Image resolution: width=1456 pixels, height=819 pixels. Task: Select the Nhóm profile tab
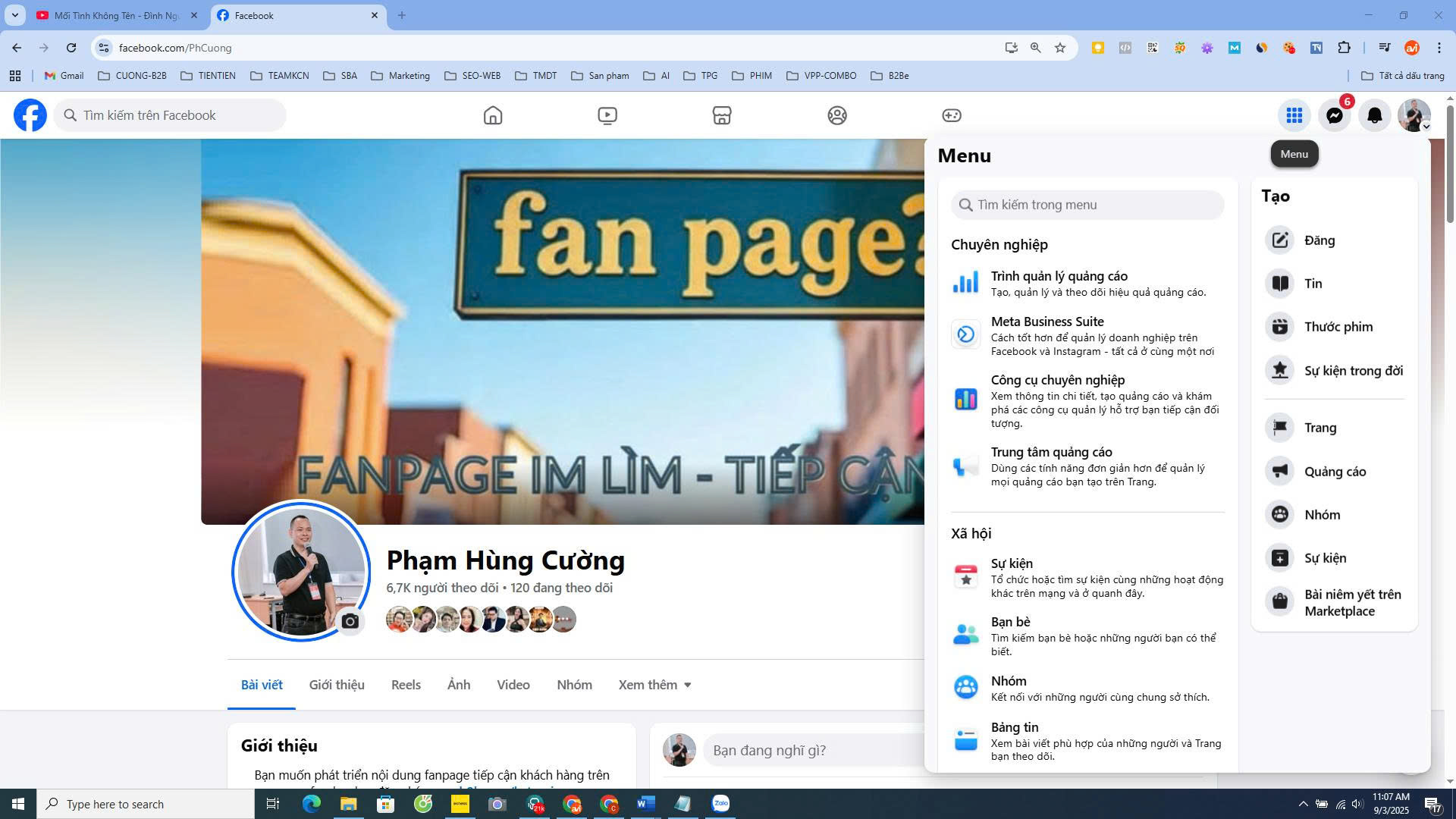tap(574, 685)
